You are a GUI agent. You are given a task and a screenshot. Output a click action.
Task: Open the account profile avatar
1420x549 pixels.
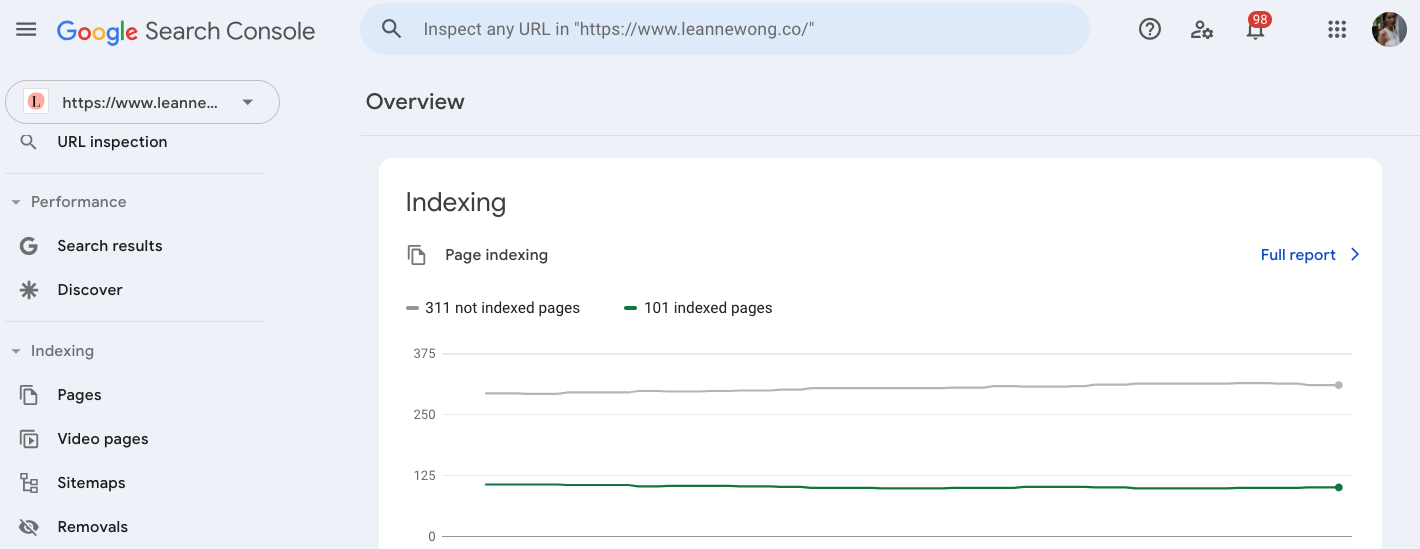(1389, 29)
